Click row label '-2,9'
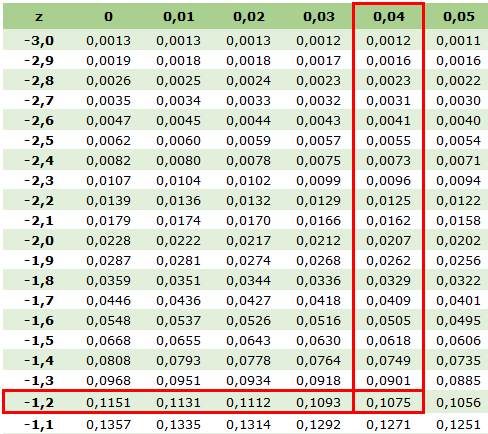This screenshot has width=488, height=434. [x=39, y=61]
